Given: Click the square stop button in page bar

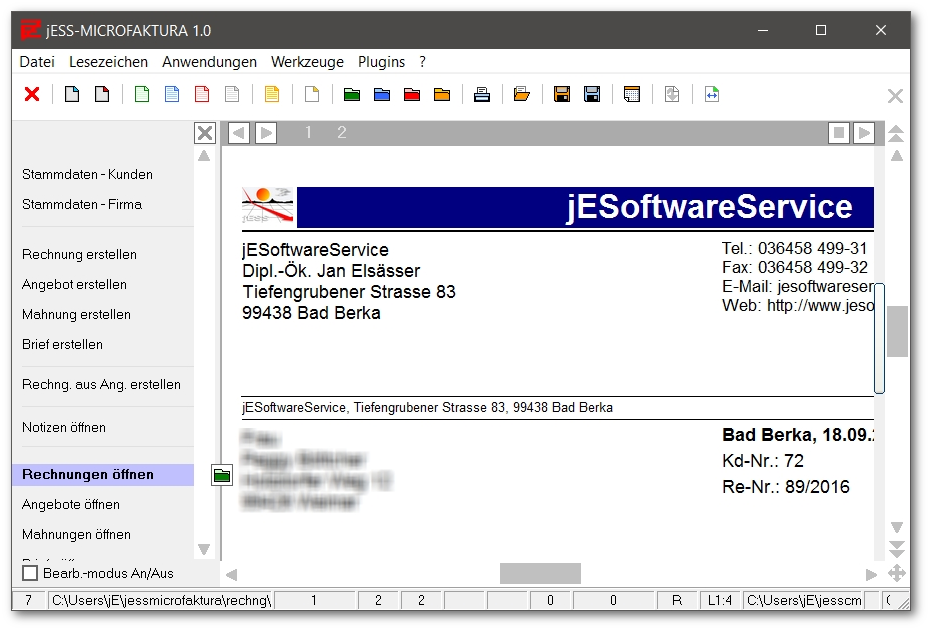Looking at the screenshot, I should [839, 133].
